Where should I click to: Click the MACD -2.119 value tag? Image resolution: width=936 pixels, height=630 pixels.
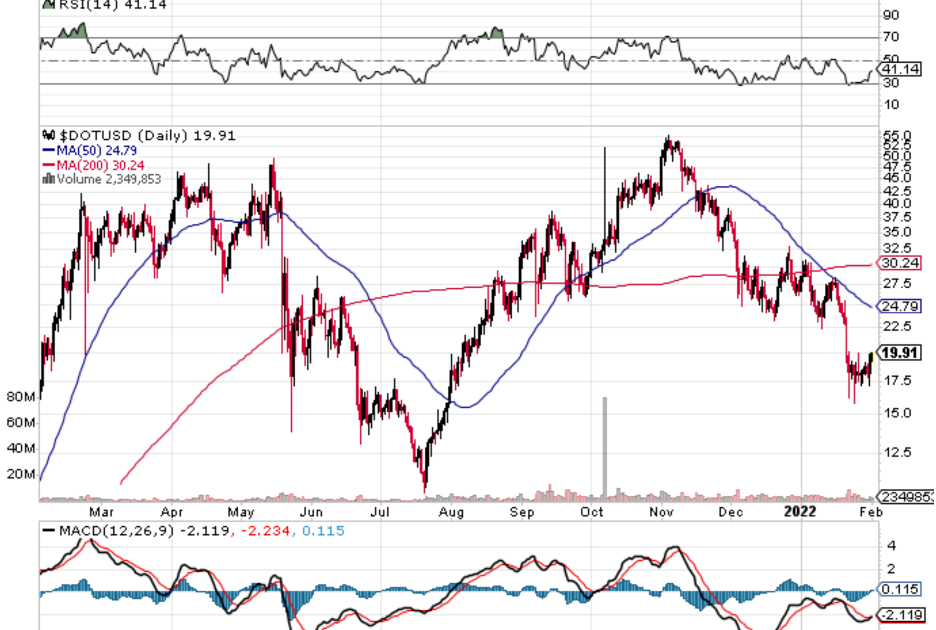coord(899,613)
